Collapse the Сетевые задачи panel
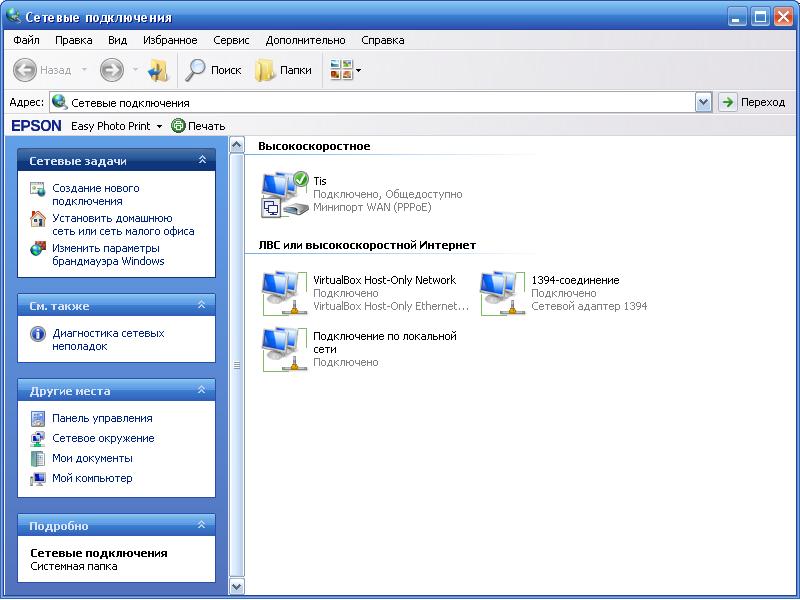 point(202,160)
